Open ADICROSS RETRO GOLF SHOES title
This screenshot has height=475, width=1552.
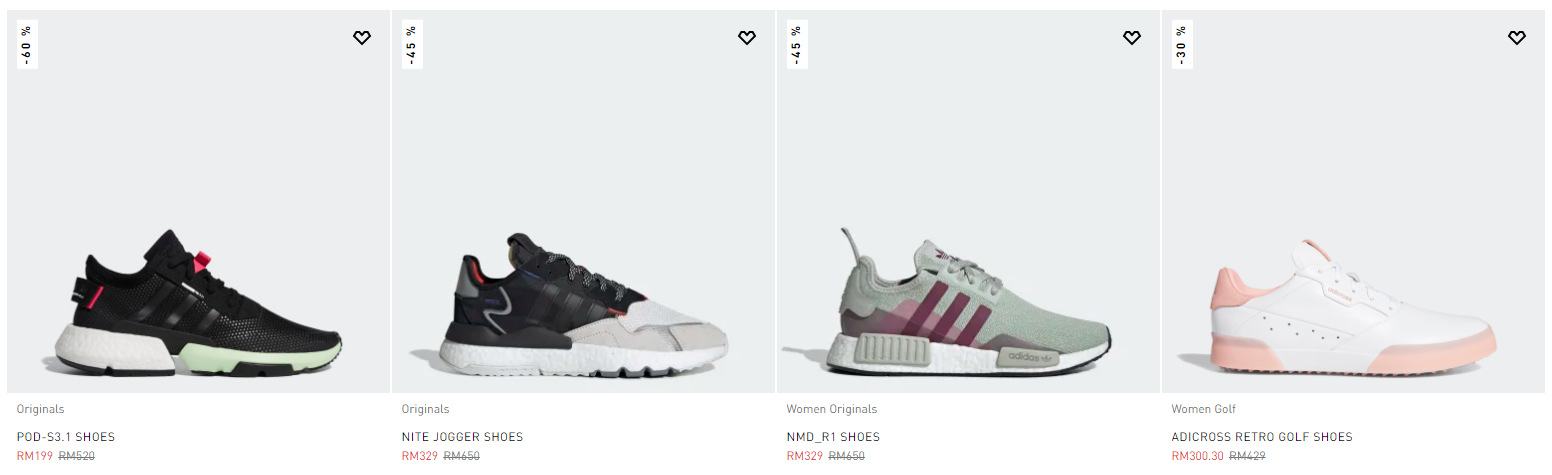tap(1262, 437)
